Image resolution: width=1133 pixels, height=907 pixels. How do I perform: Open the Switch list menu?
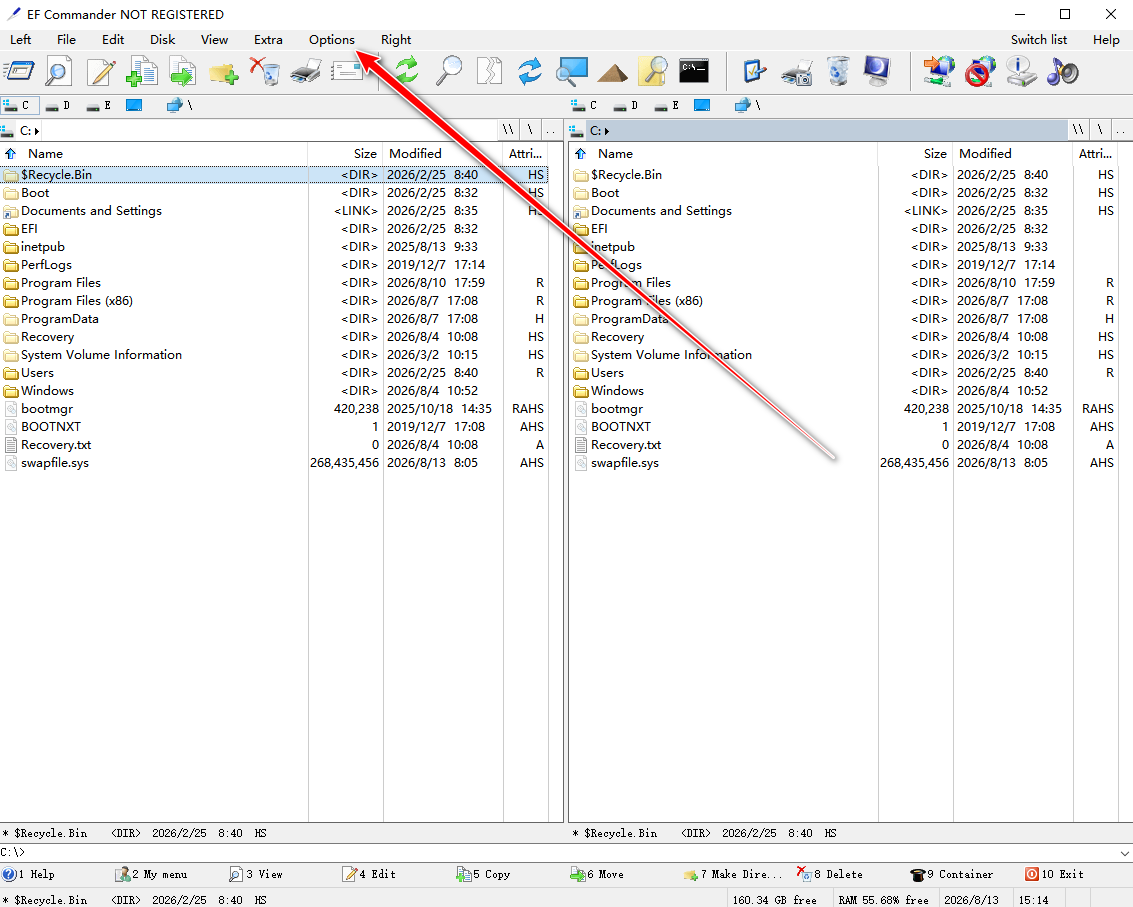pos(1038,40)
